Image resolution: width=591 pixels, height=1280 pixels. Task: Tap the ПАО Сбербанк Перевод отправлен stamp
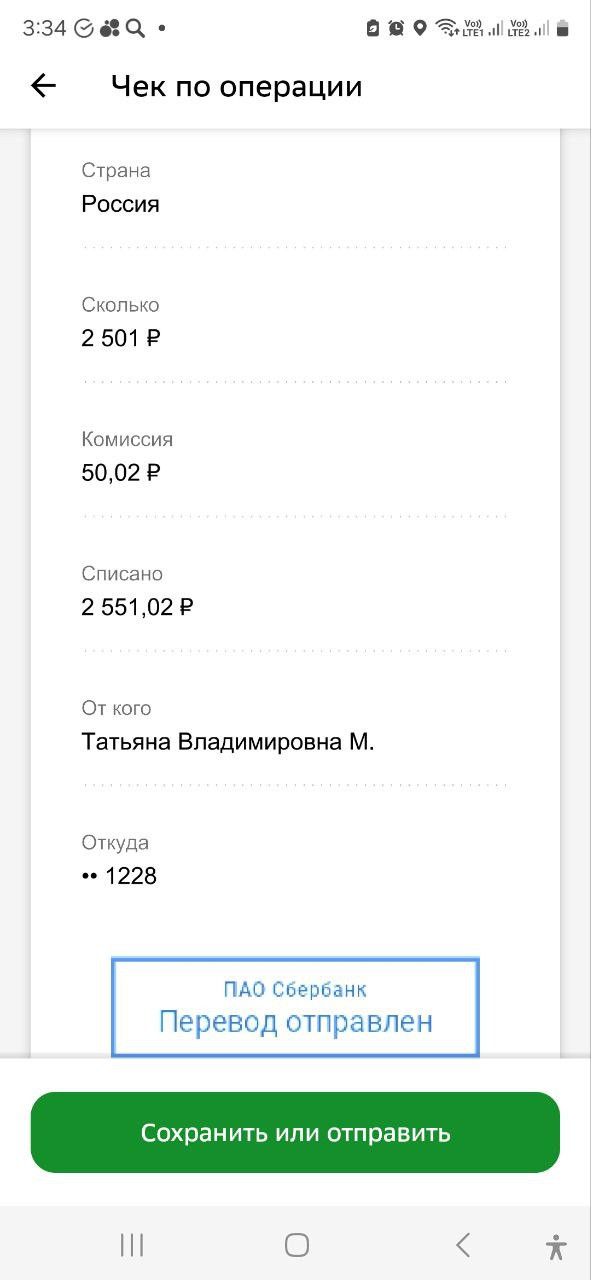click(295, 1007)
